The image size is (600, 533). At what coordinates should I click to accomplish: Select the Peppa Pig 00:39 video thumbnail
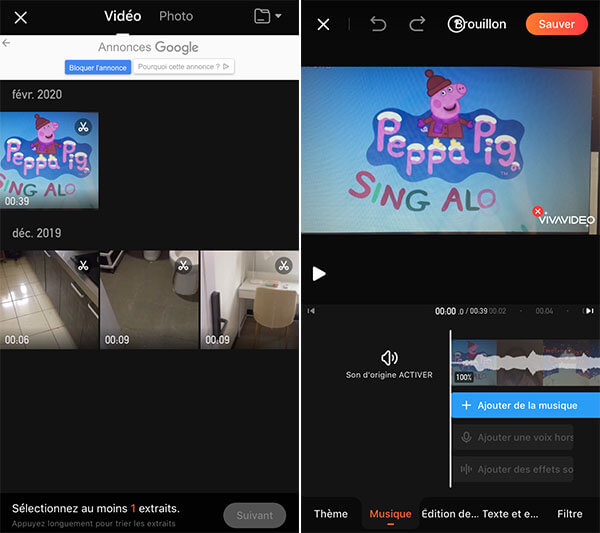point(49,160)
